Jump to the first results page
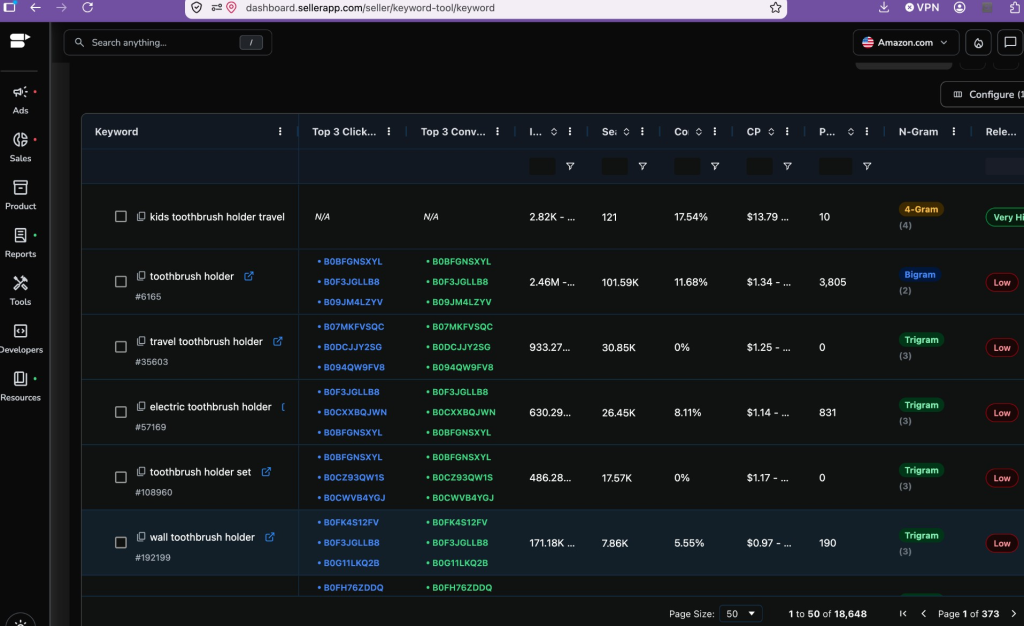The width and height of the screenshot is (1024, 626). click(x=903, y=614)
